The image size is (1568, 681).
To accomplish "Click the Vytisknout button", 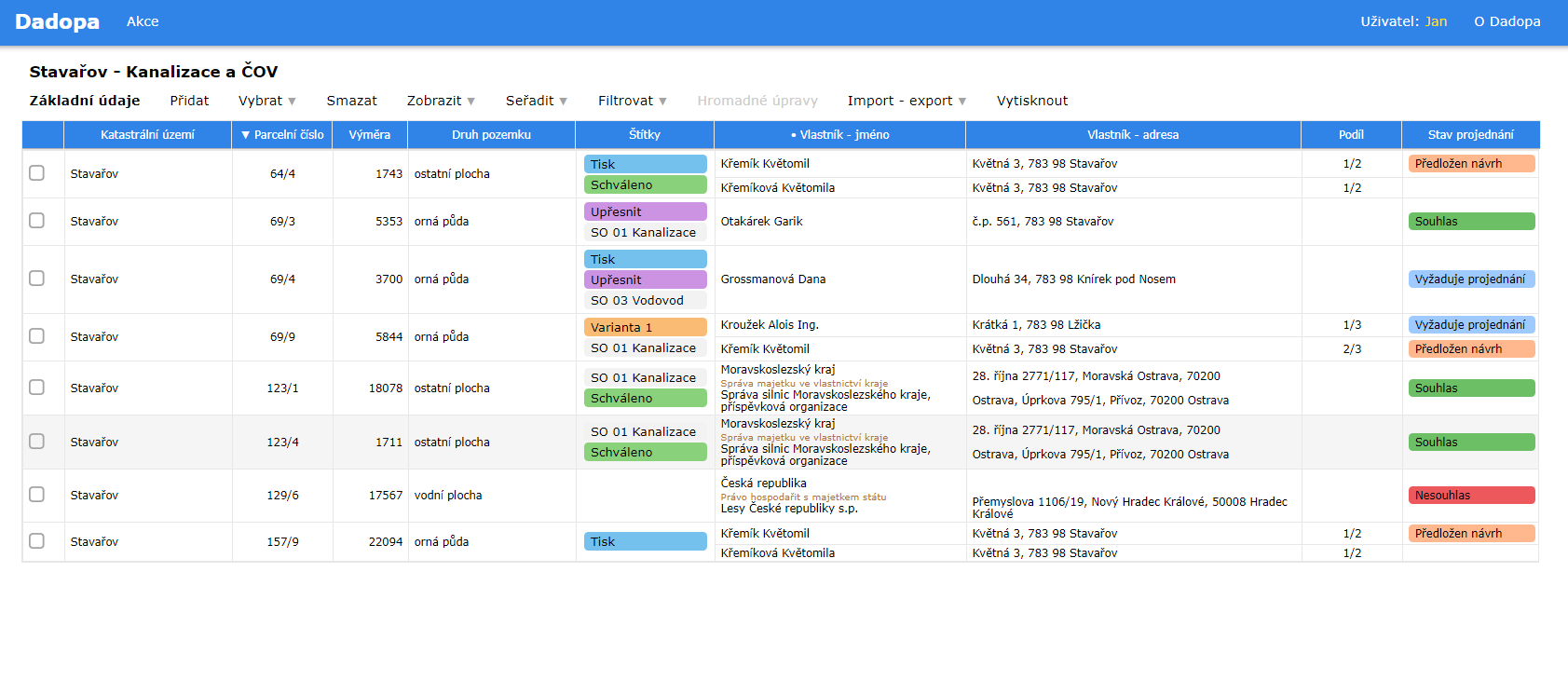I will (x=1031, y=101).
